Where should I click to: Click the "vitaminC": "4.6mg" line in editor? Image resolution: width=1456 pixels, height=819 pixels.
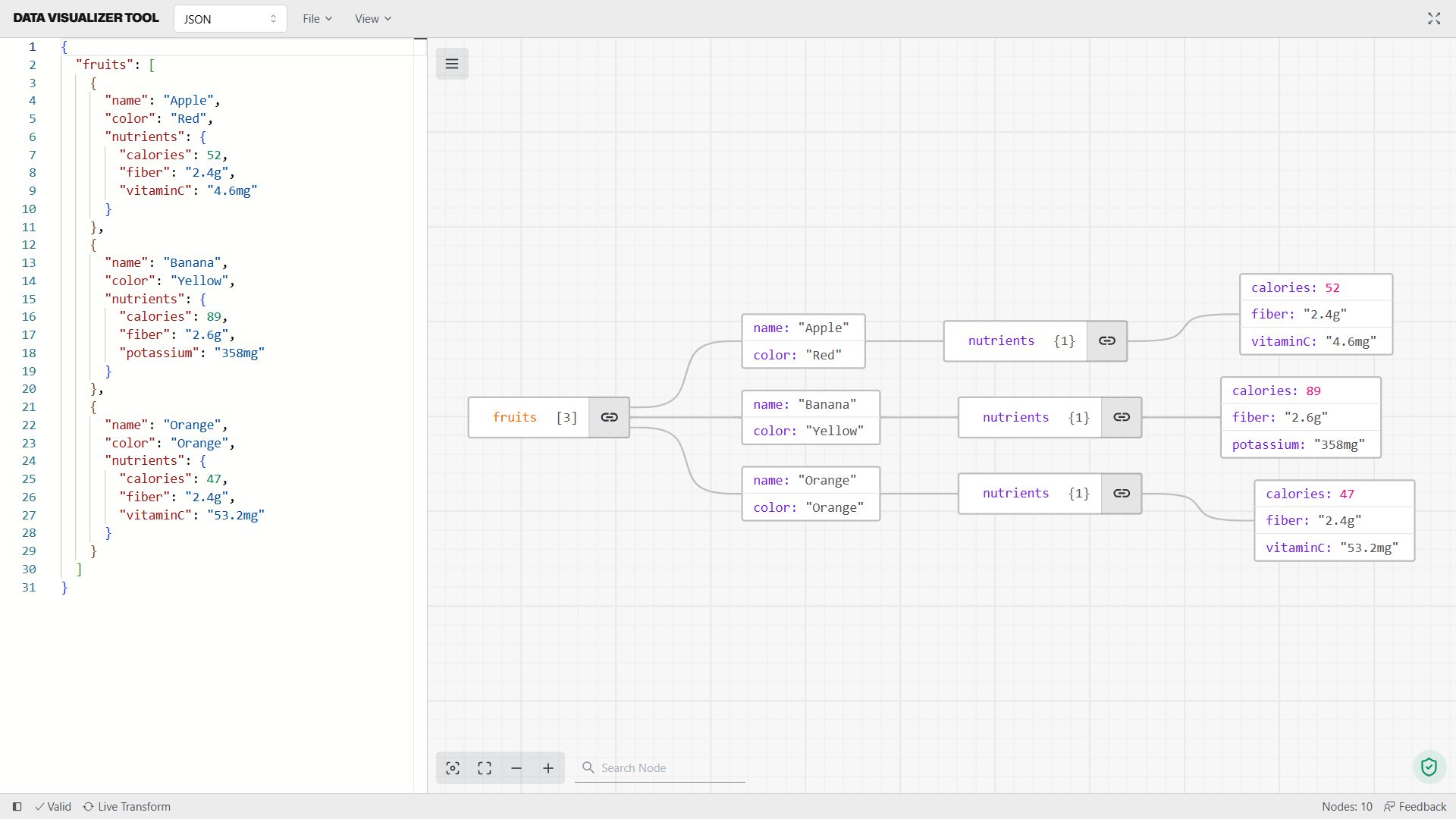[x=188, y=190]
